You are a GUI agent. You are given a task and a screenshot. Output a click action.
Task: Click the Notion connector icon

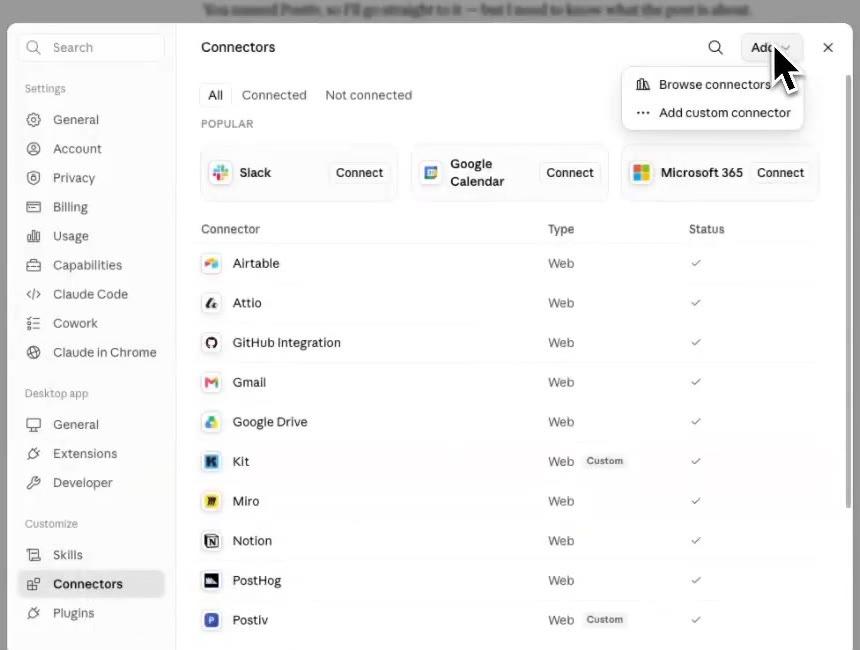[211, 541]
